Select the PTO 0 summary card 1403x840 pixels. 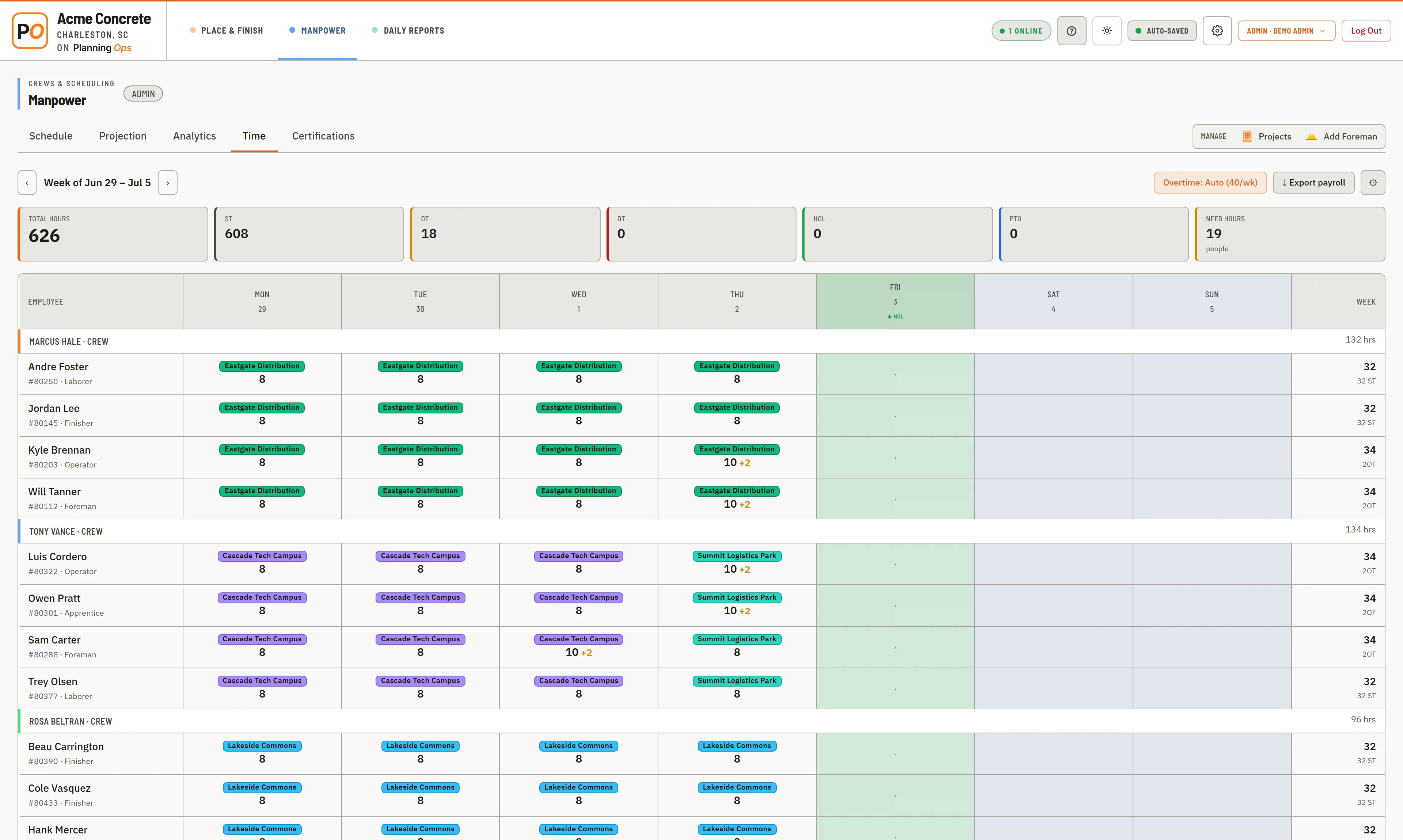coord(1094,234)
